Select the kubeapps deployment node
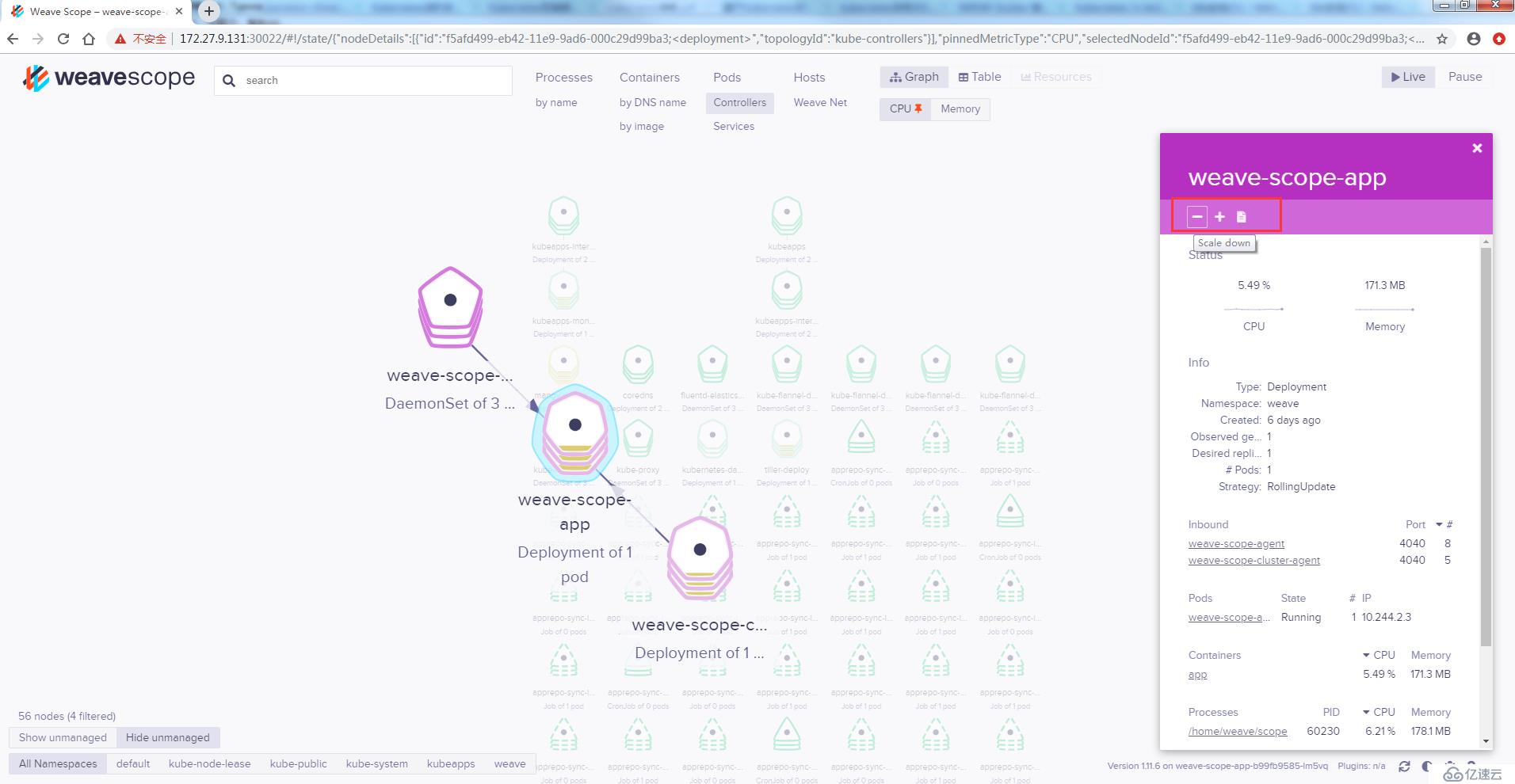 point(787,216)
